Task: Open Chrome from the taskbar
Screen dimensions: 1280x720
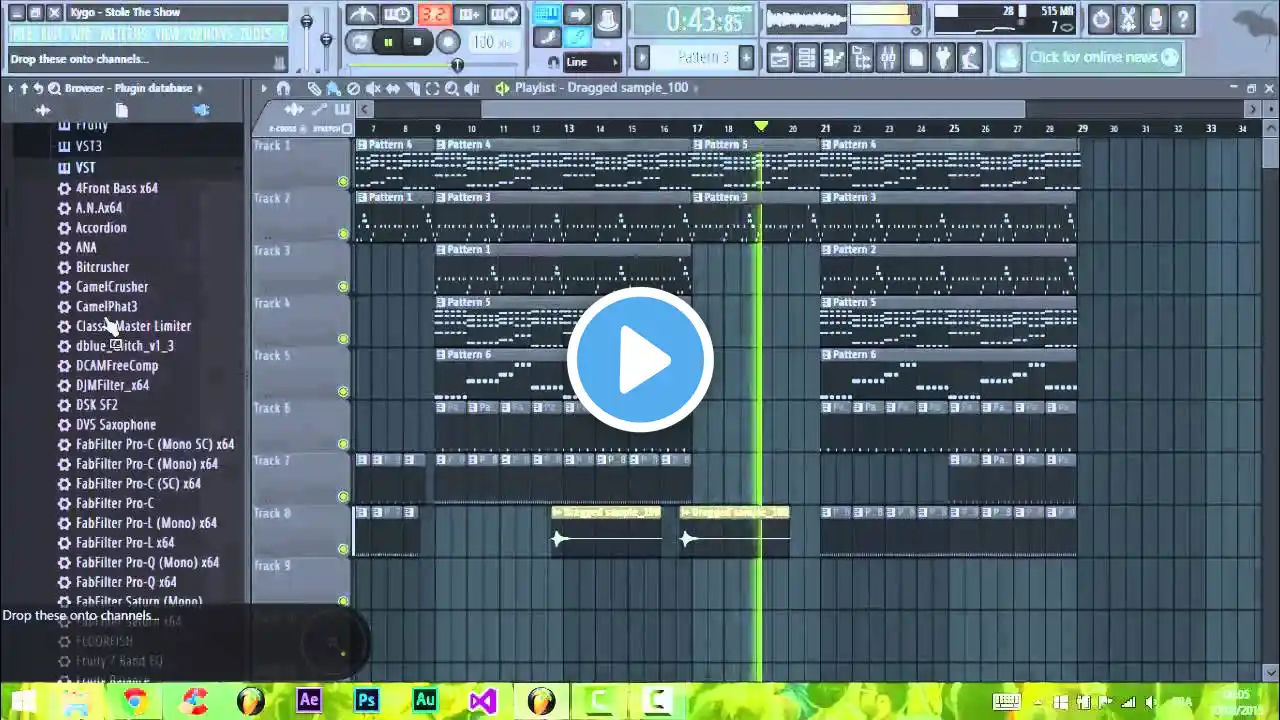Action: (x=135, y=700)
